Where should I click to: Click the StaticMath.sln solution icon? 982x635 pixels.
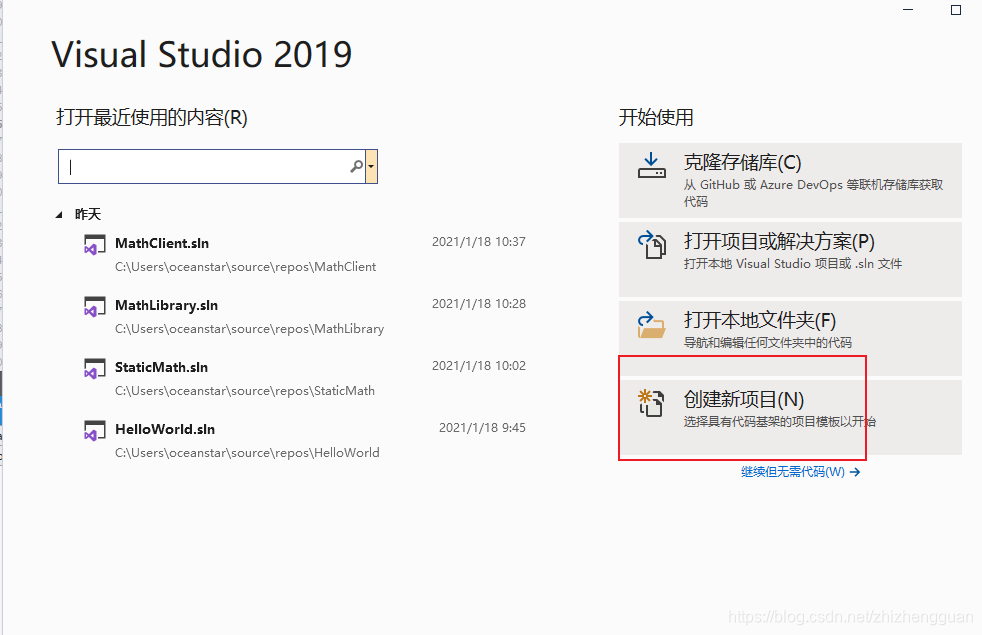pyautogui.click(x=95, y=368)
